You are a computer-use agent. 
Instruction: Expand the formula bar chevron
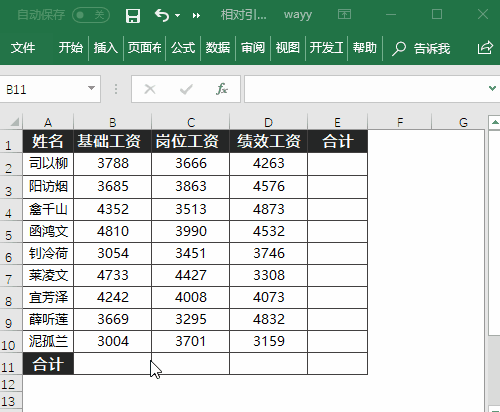(492, 88)
